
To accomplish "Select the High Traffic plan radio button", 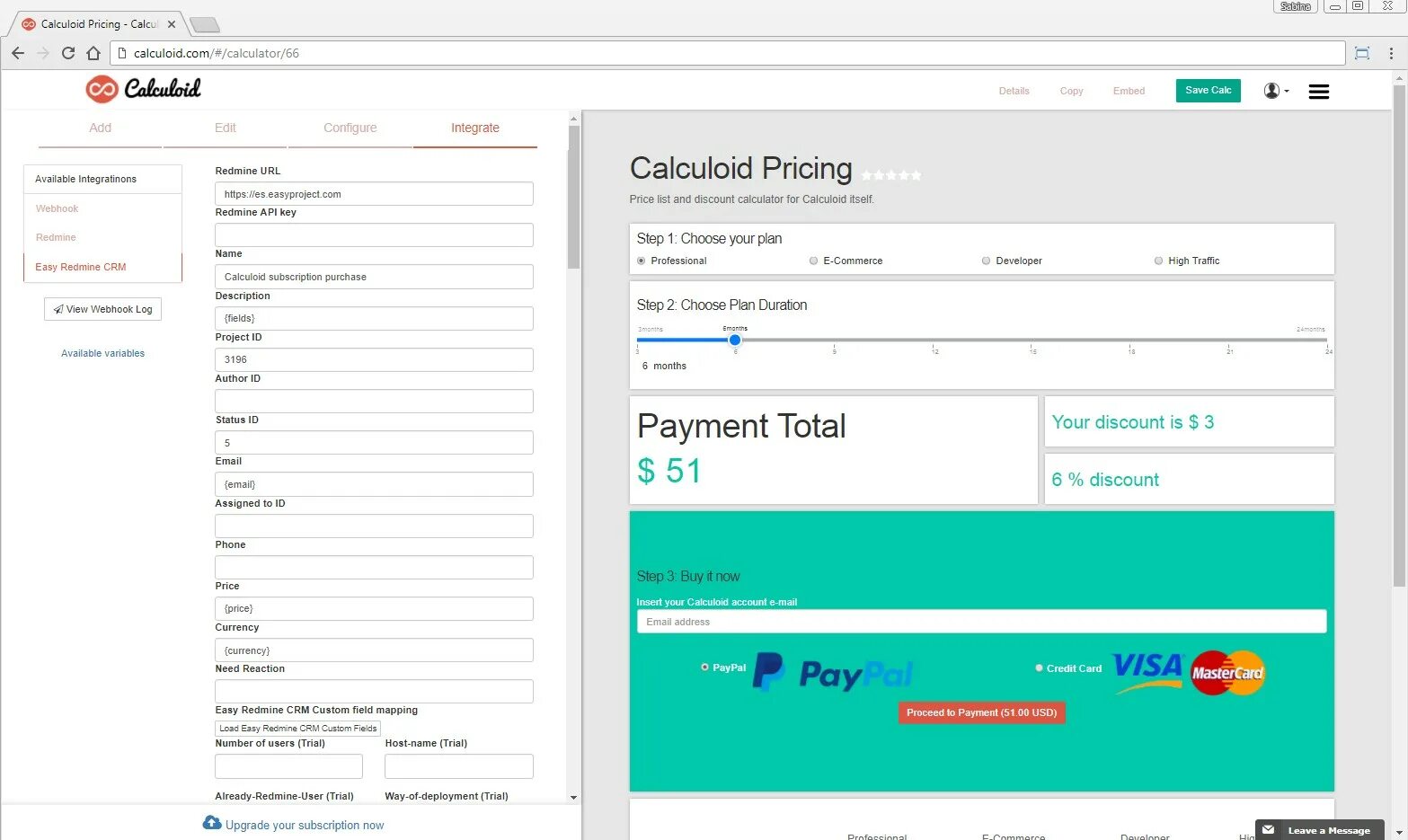I will point(1158,261).
